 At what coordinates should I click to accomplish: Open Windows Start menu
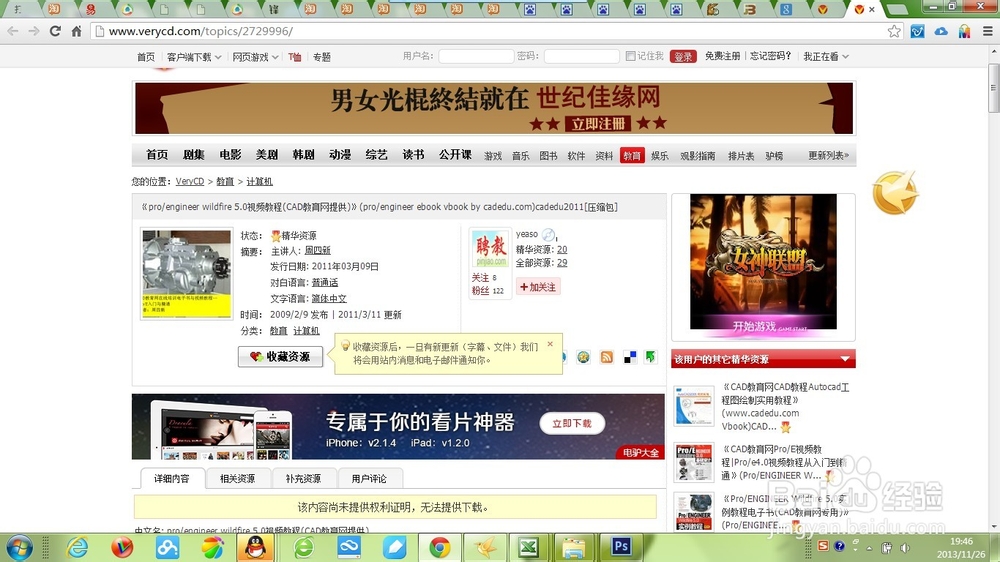[x=19, y=548]
